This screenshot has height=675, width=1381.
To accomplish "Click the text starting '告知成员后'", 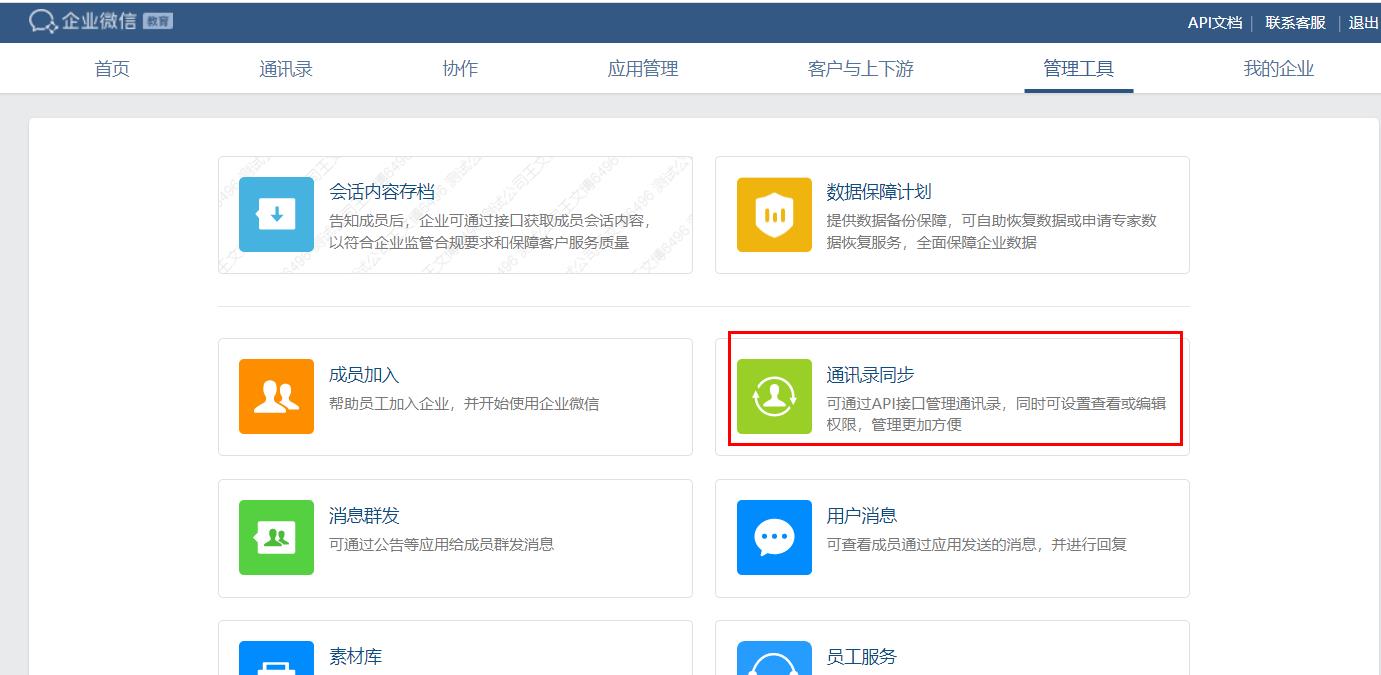I will coord(490,232).
